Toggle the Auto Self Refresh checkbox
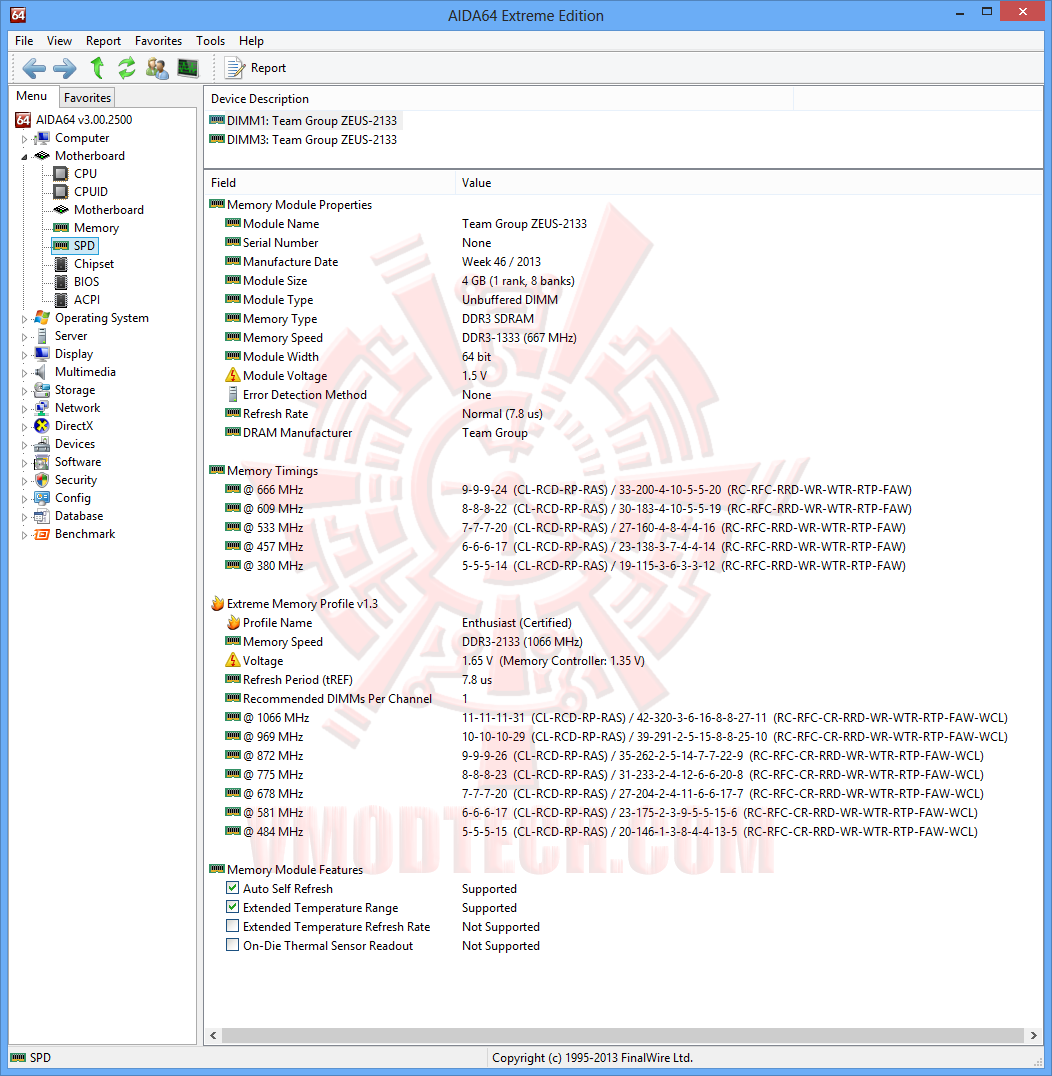 pos(233,887)
